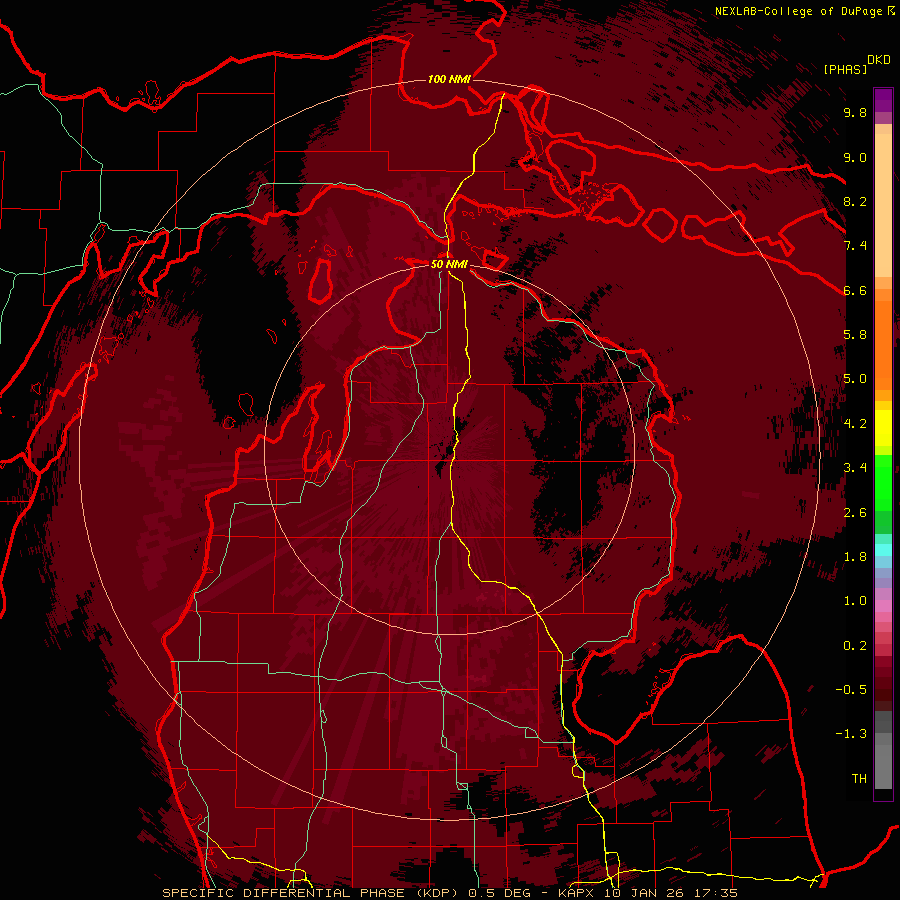This screenshot has width=900, height=900.
Task: Click the 8.2 value on the scale
Action: [855, 201]
